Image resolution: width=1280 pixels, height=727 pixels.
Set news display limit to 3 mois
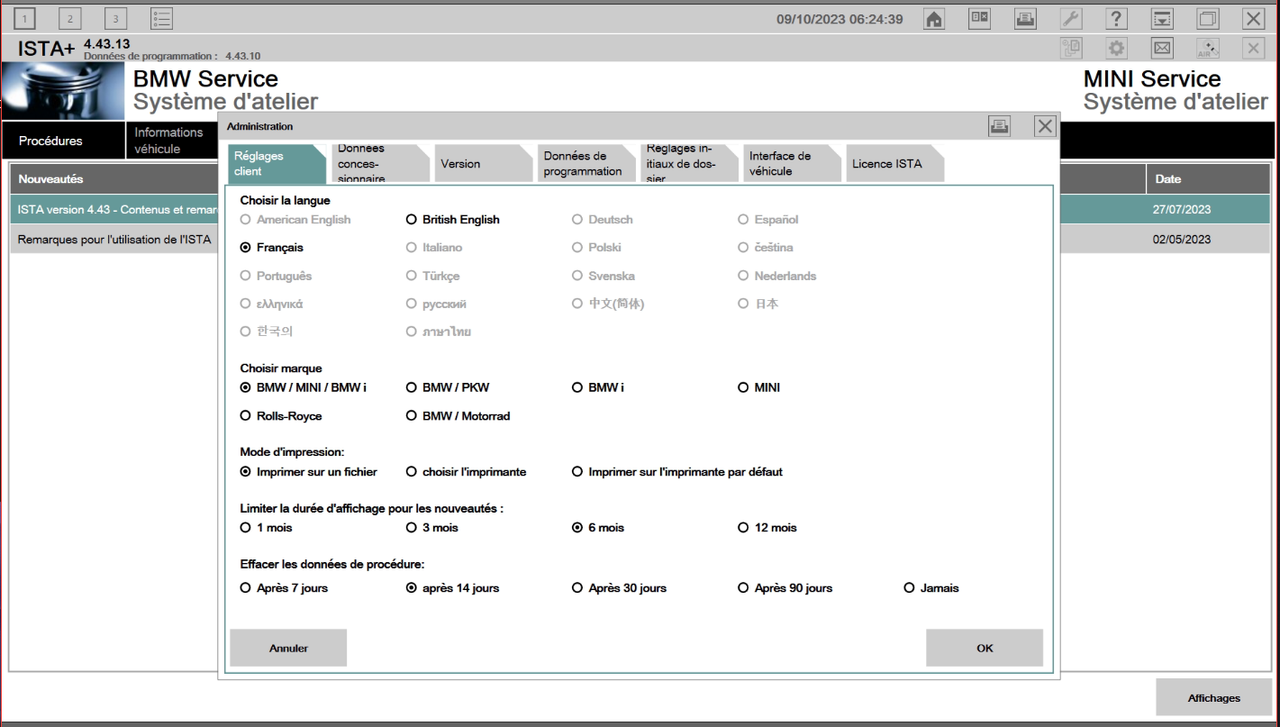pyautogui.click(x=432, y=527)
